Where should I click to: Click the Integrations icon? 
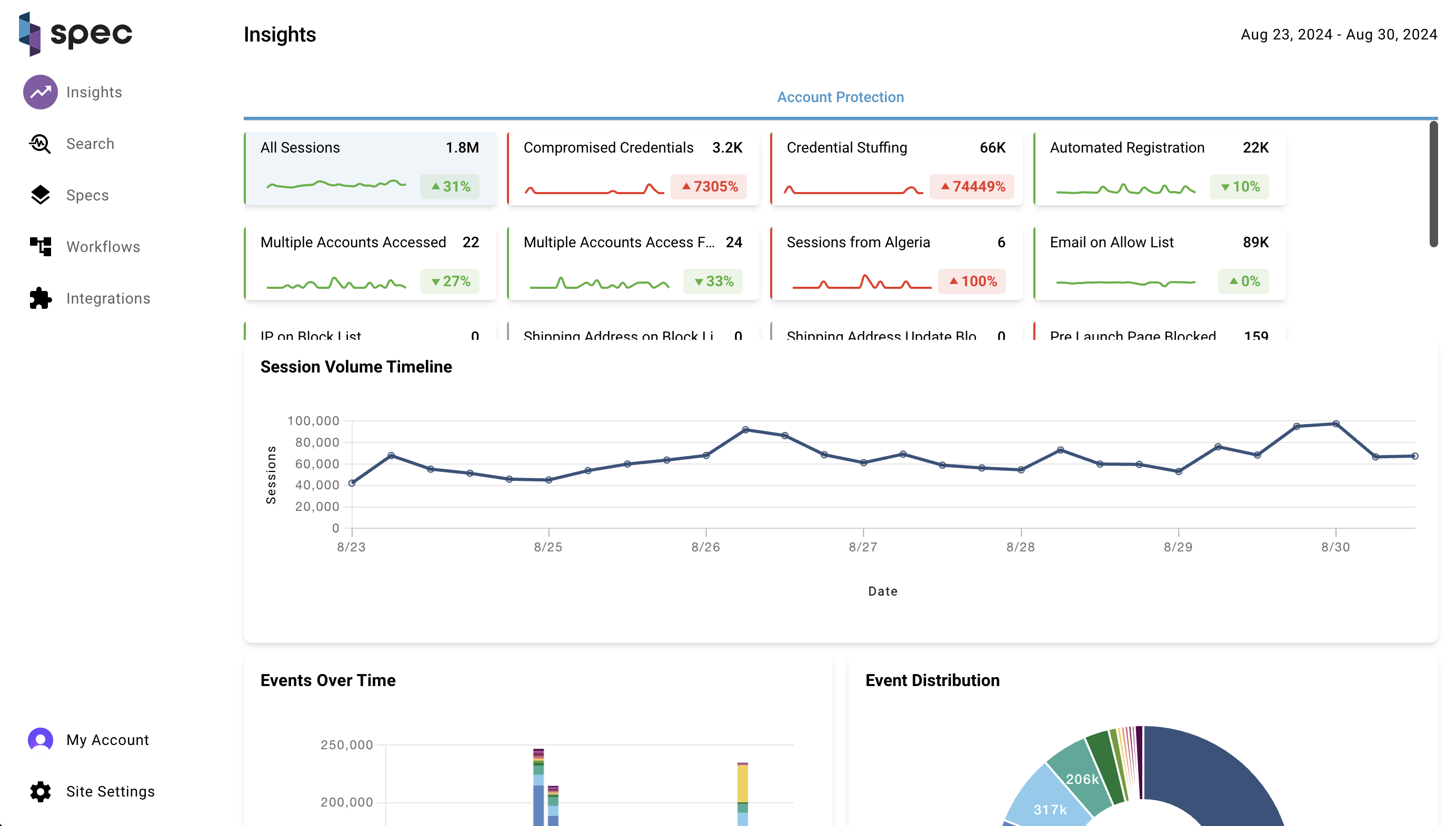pyautogui.click(x=40, y=298)
